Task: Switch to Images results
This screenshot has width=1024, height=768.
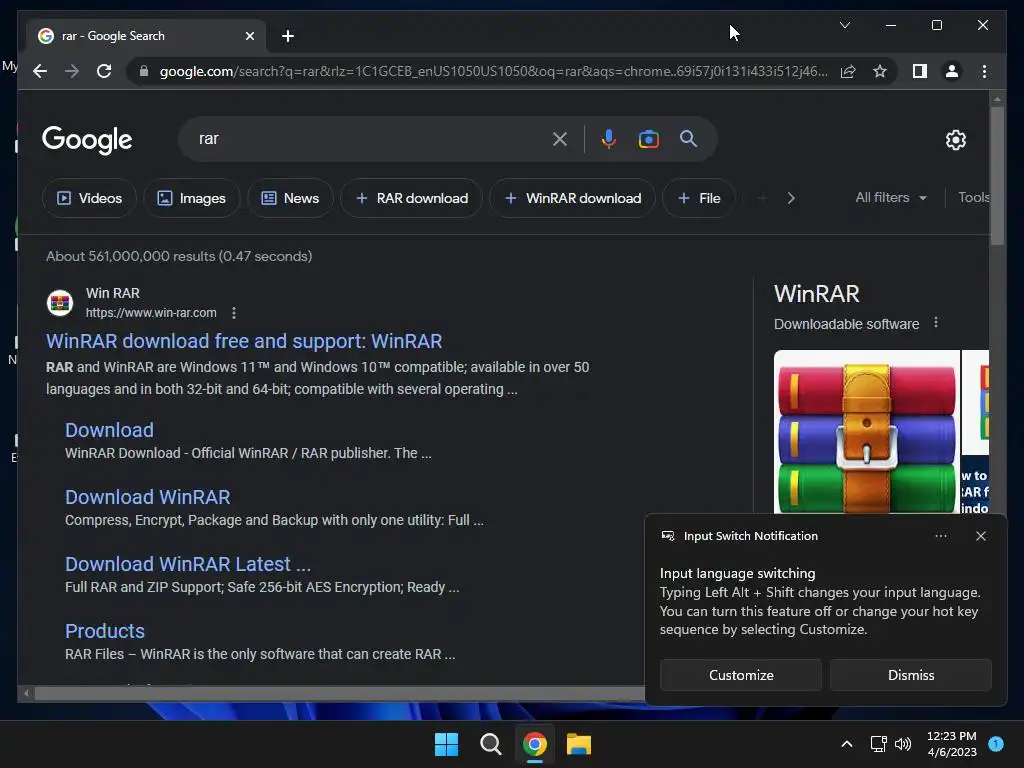Action: click(x=191, y=198)
